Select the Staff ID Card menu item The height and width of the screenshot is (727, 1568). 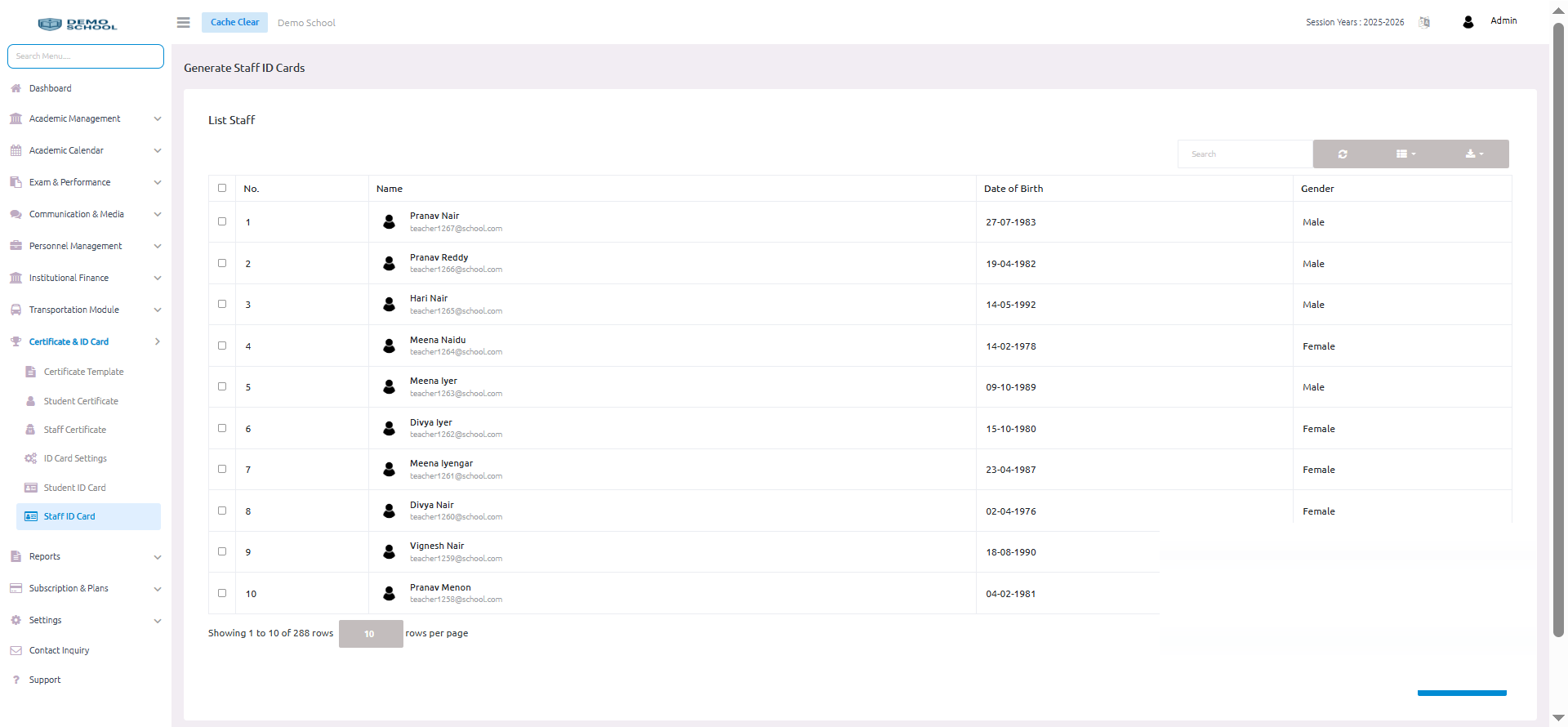pos(88,516)
